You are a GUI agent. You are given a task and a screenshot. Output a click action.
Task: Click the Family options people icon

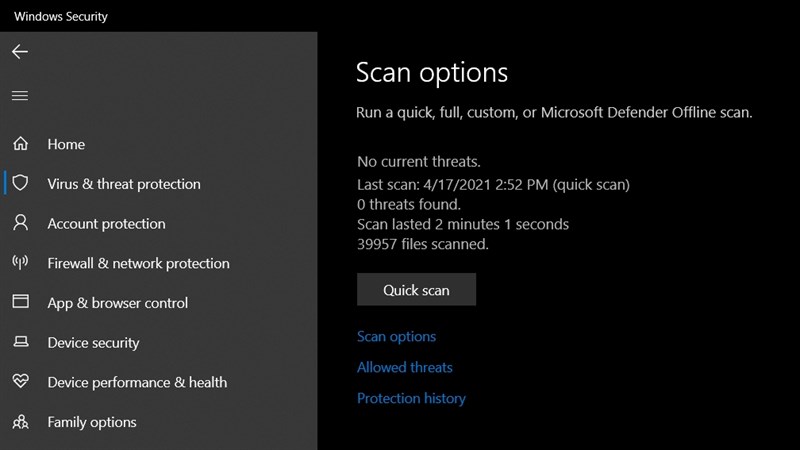click(20, 422)
